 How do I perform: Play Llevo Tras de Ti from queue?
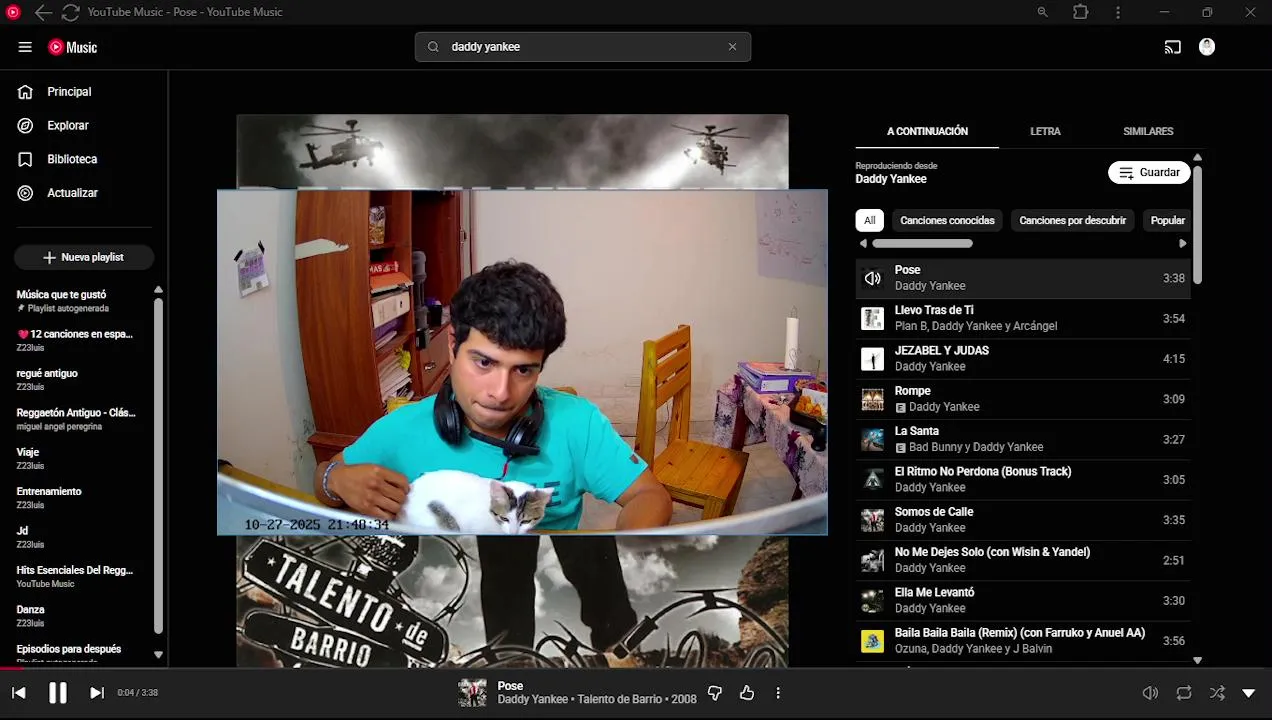click(1023, 318)
